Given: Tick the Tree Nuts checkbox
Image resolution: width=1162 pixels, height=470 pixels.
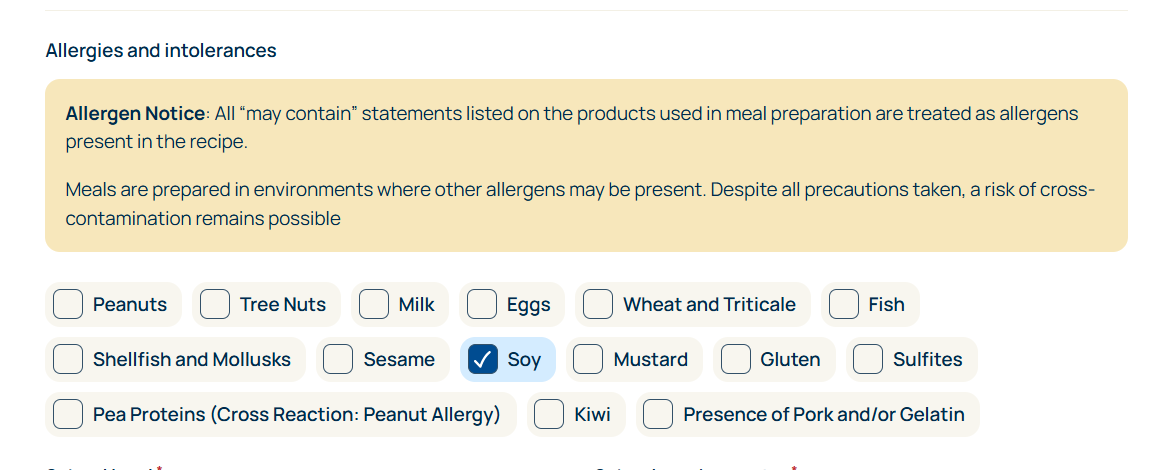Looking at the screenshot, I should tap(215, 304).
